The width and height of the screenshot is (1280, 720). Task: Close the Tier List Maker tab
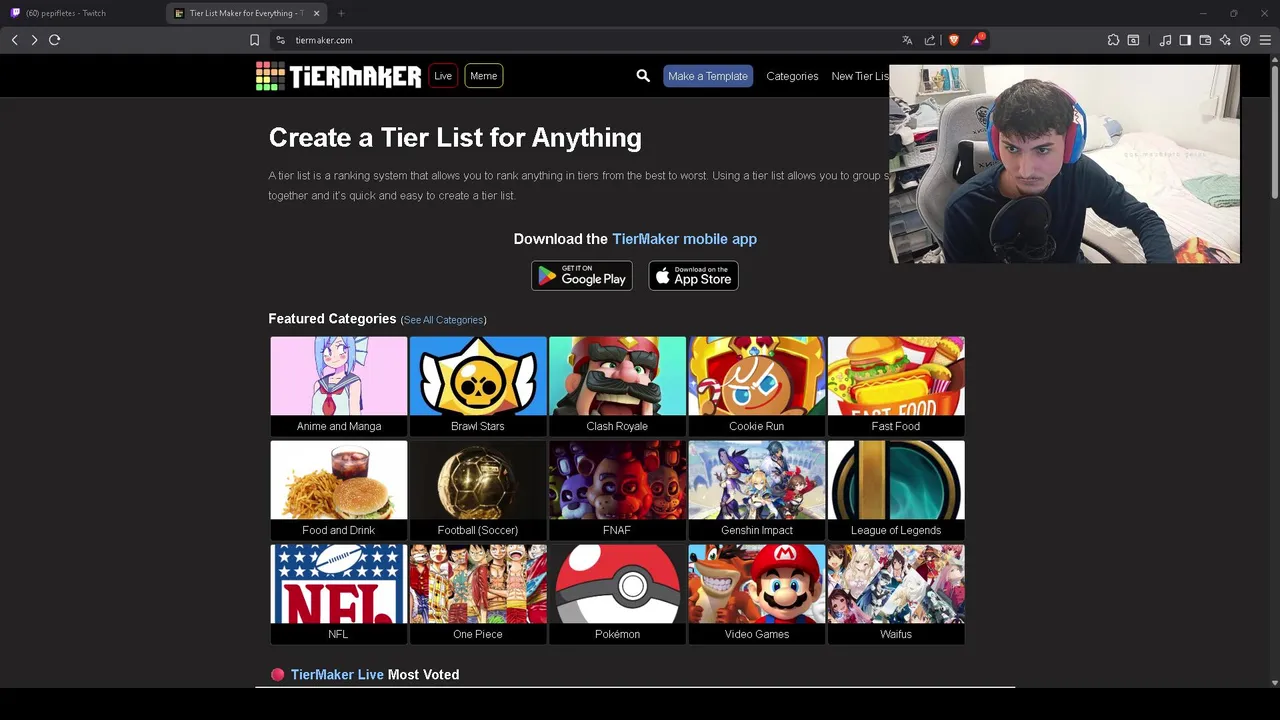[317, 13]
